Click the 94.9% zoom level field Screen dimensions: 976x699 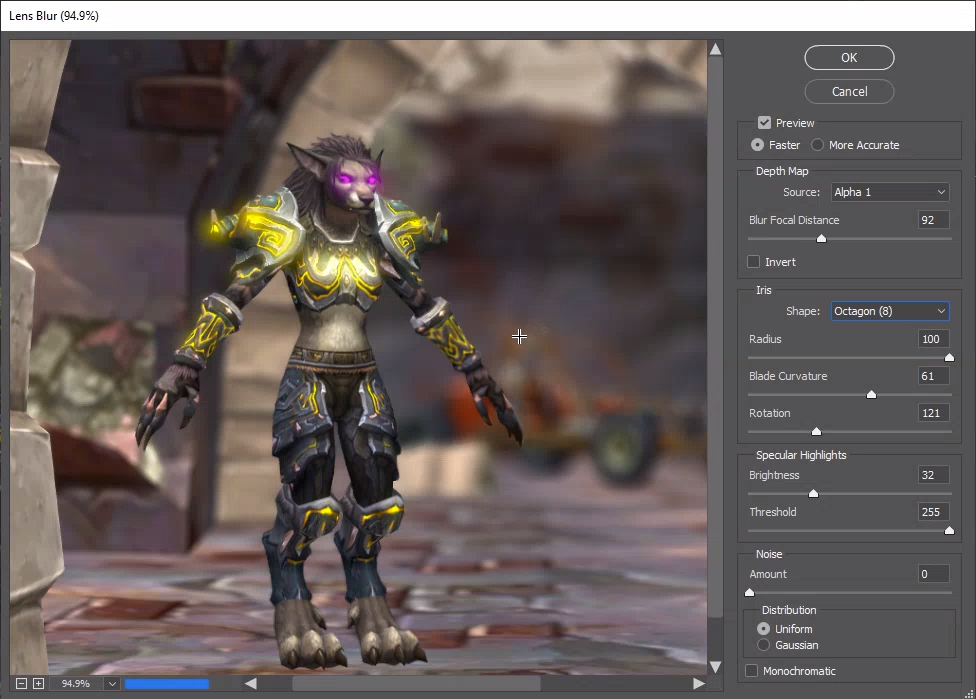pos(76,683)
